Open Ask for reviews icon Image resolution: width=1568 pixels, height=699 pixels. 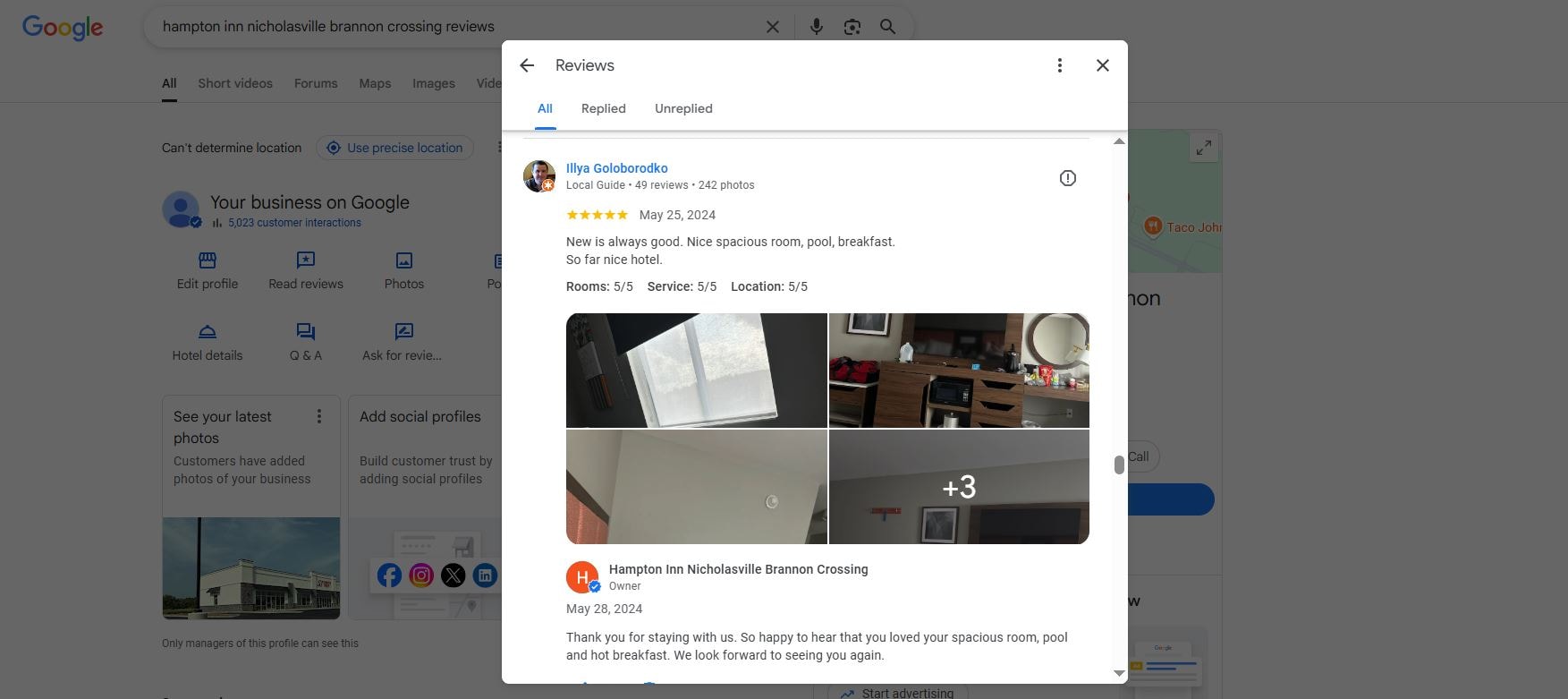pos(404,332)
